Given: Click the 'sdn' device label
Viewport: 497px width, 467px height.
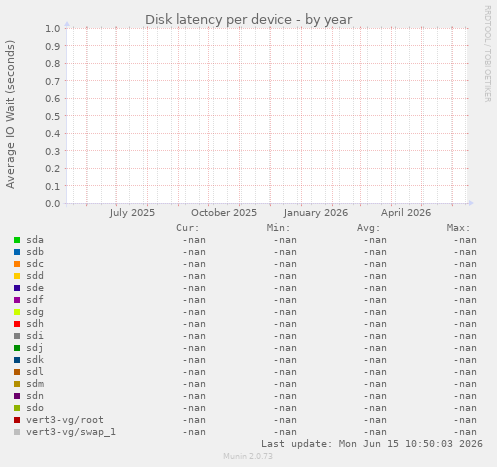Looking at the screenshot, I should [x=35, y=396].
